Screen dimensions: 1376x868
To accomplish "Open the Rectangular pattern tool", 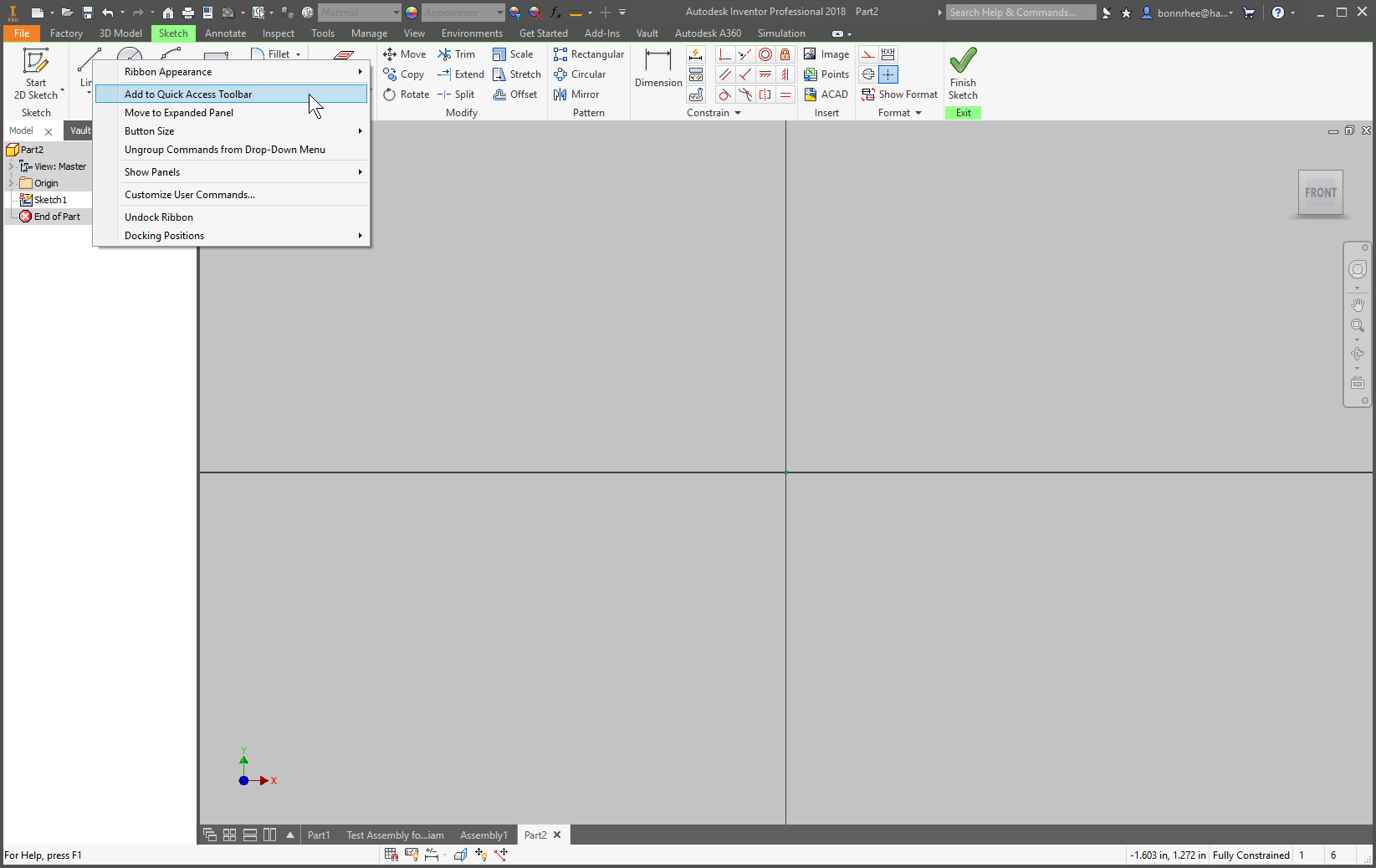I will (589, 54).
